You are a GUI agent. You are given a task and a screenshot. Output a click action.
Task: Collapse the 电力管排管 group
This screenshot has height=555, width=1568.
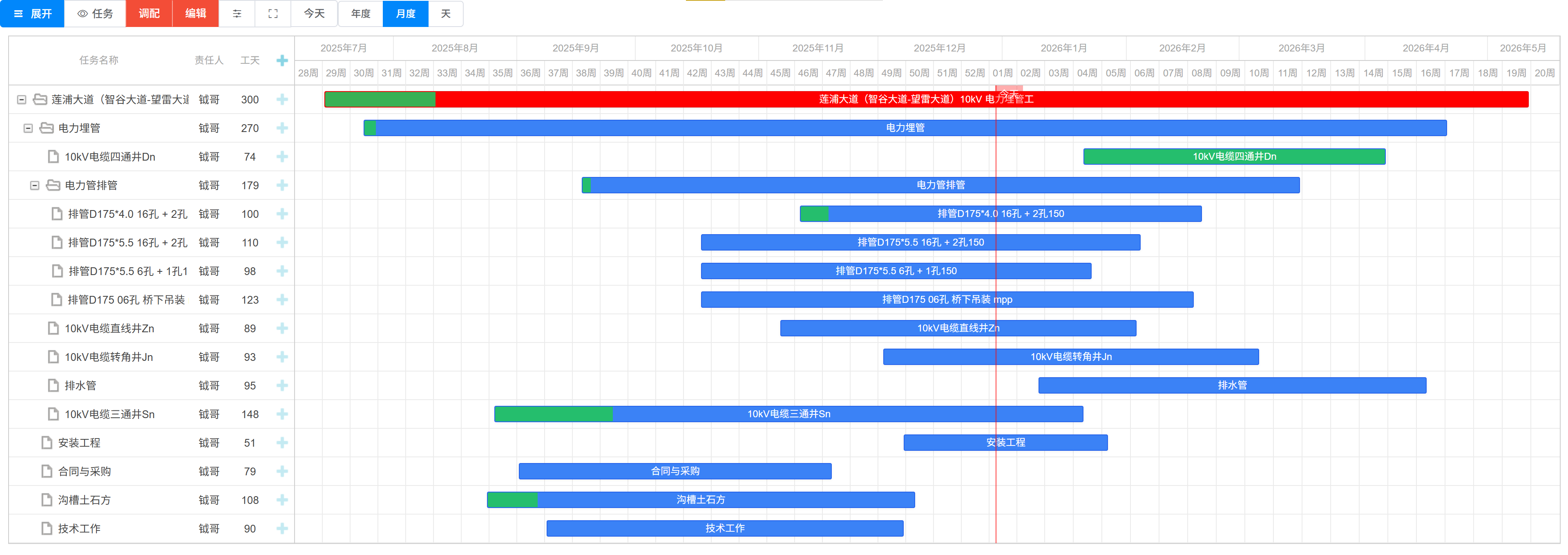click(35, 185)
